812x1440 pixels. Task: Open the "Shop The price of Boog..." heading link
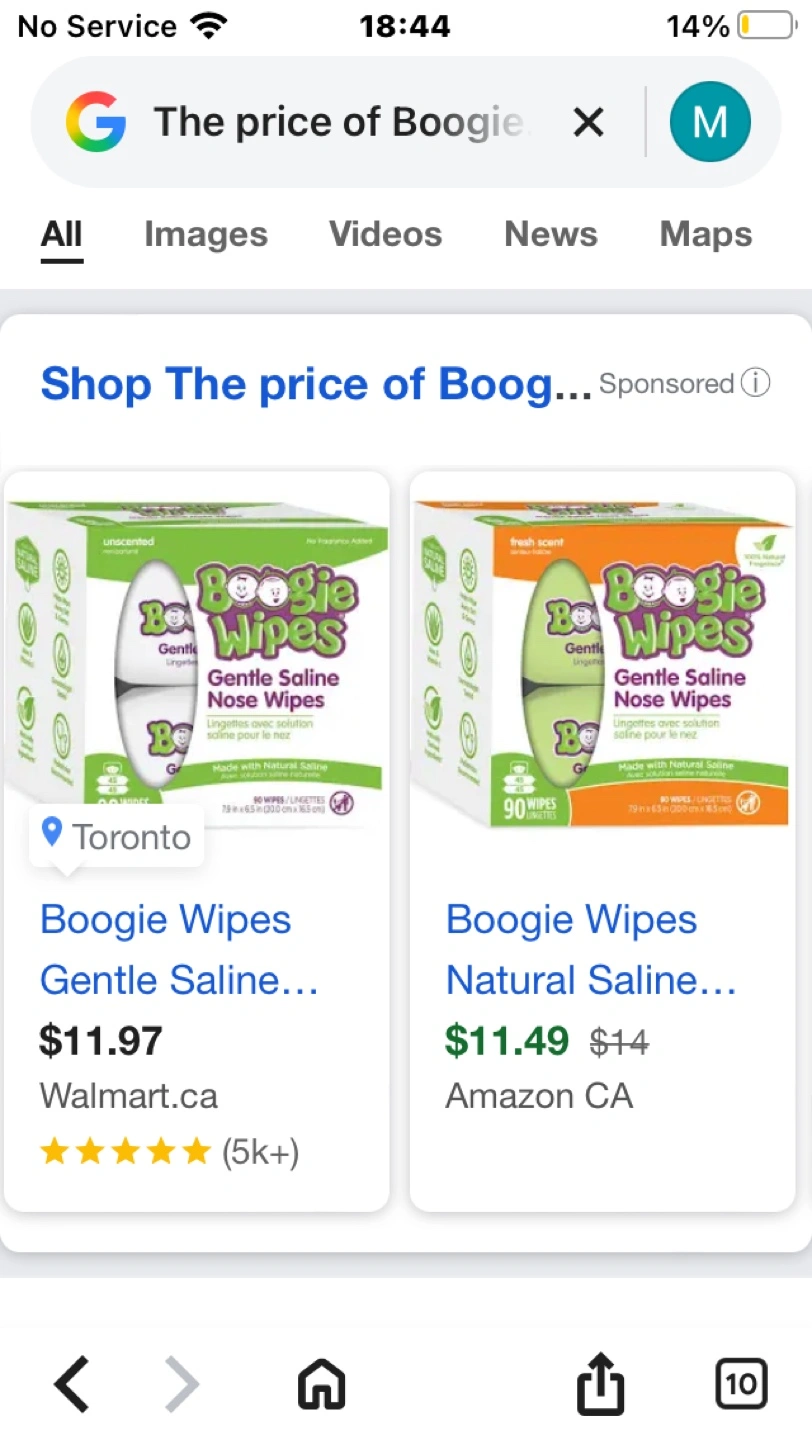[x=316, y=384]
